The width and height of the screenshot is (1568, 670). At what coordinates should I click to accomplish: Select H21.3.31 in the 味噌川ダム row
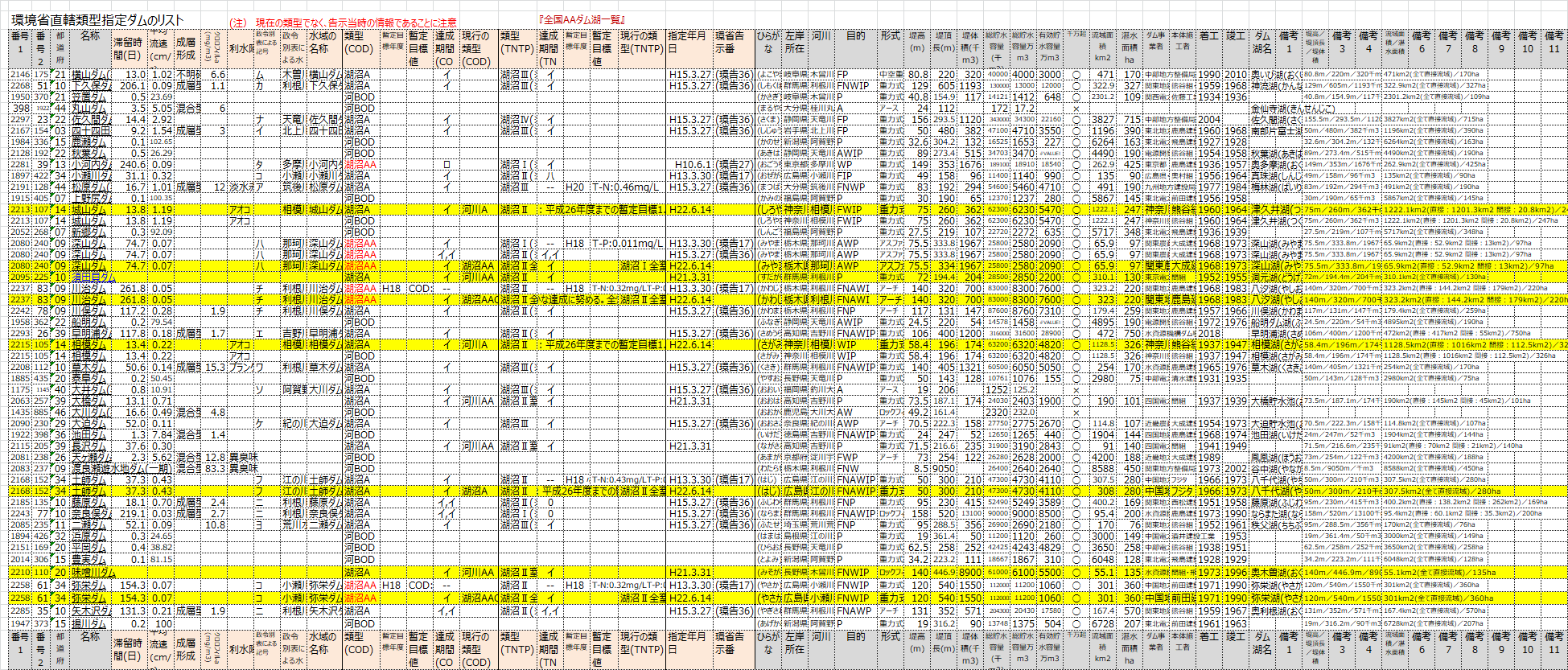tap(690, 573)
